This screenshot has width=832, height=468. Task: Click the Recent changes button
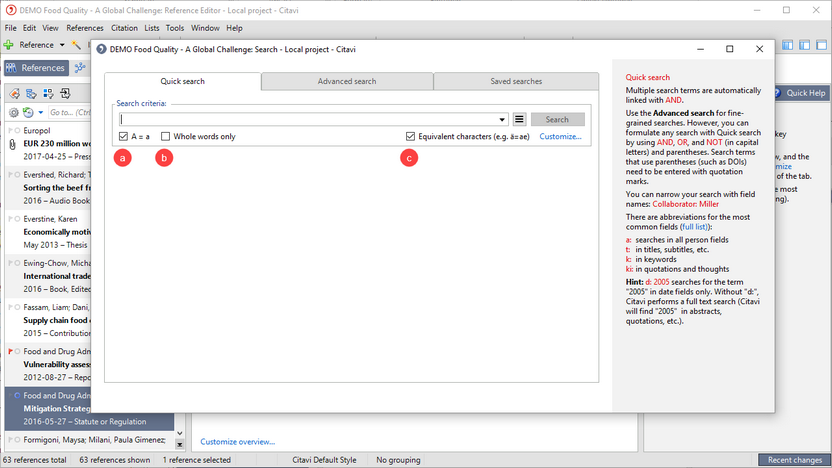click(794, 460)
